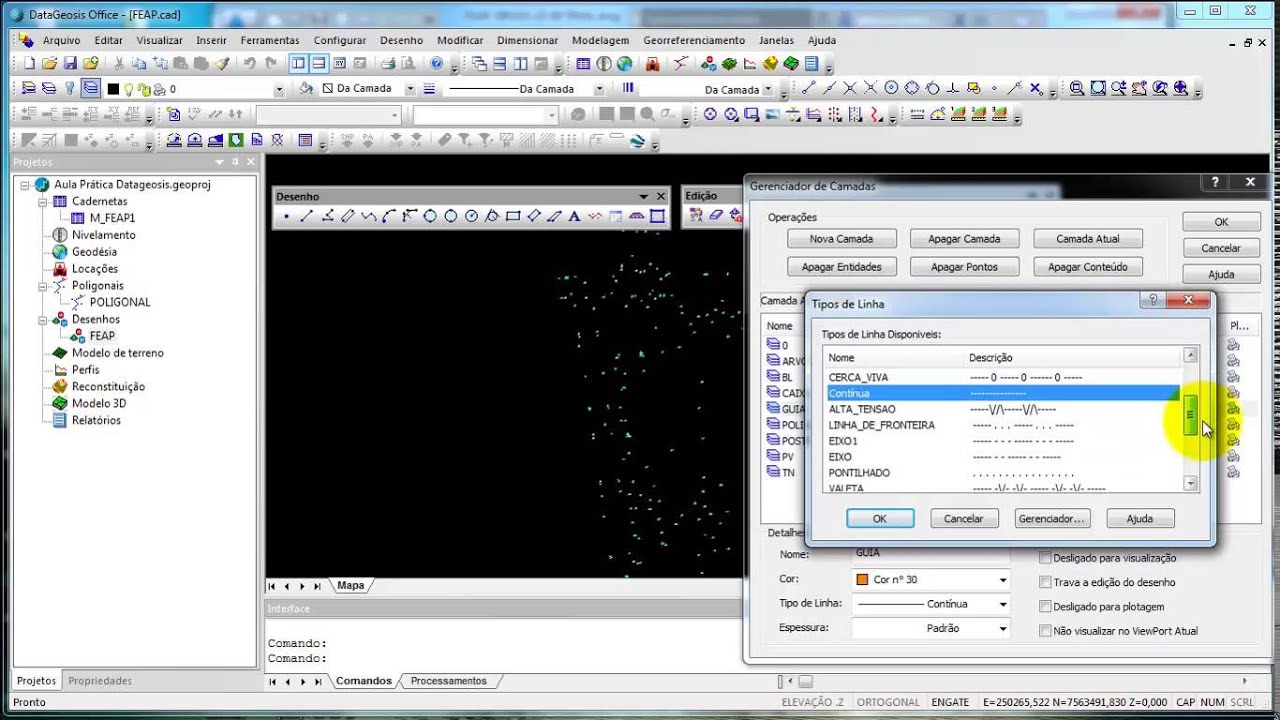Click the Undo arrow icon
Screen dimensions: 1280x720
[249, 63]
